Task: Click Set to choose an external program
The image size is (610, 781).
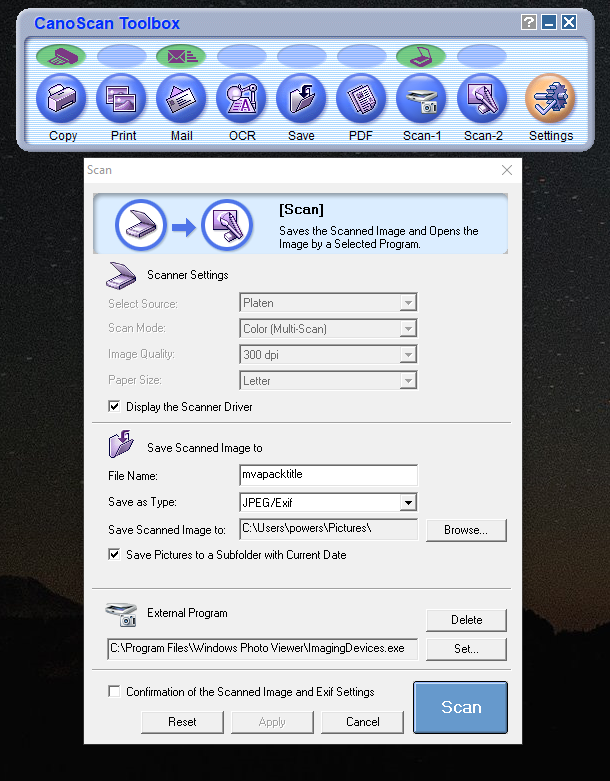Action: pyautogui.click(x=466, y=649)
